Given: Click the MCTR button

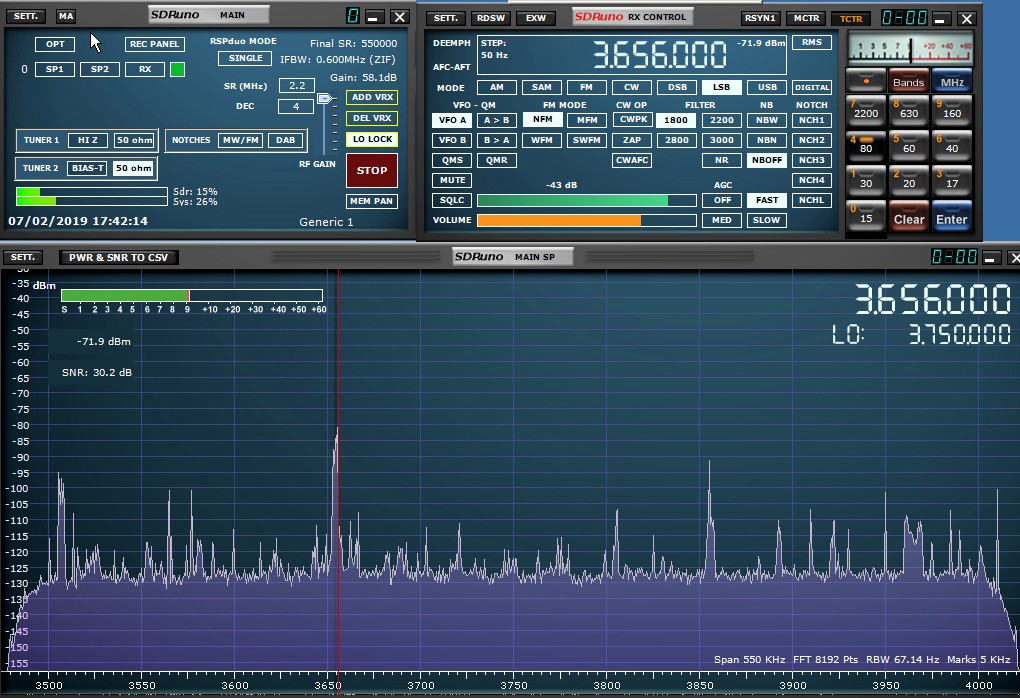Looking at the screenshot, I should pyautogui.click(x=806, y=18).
